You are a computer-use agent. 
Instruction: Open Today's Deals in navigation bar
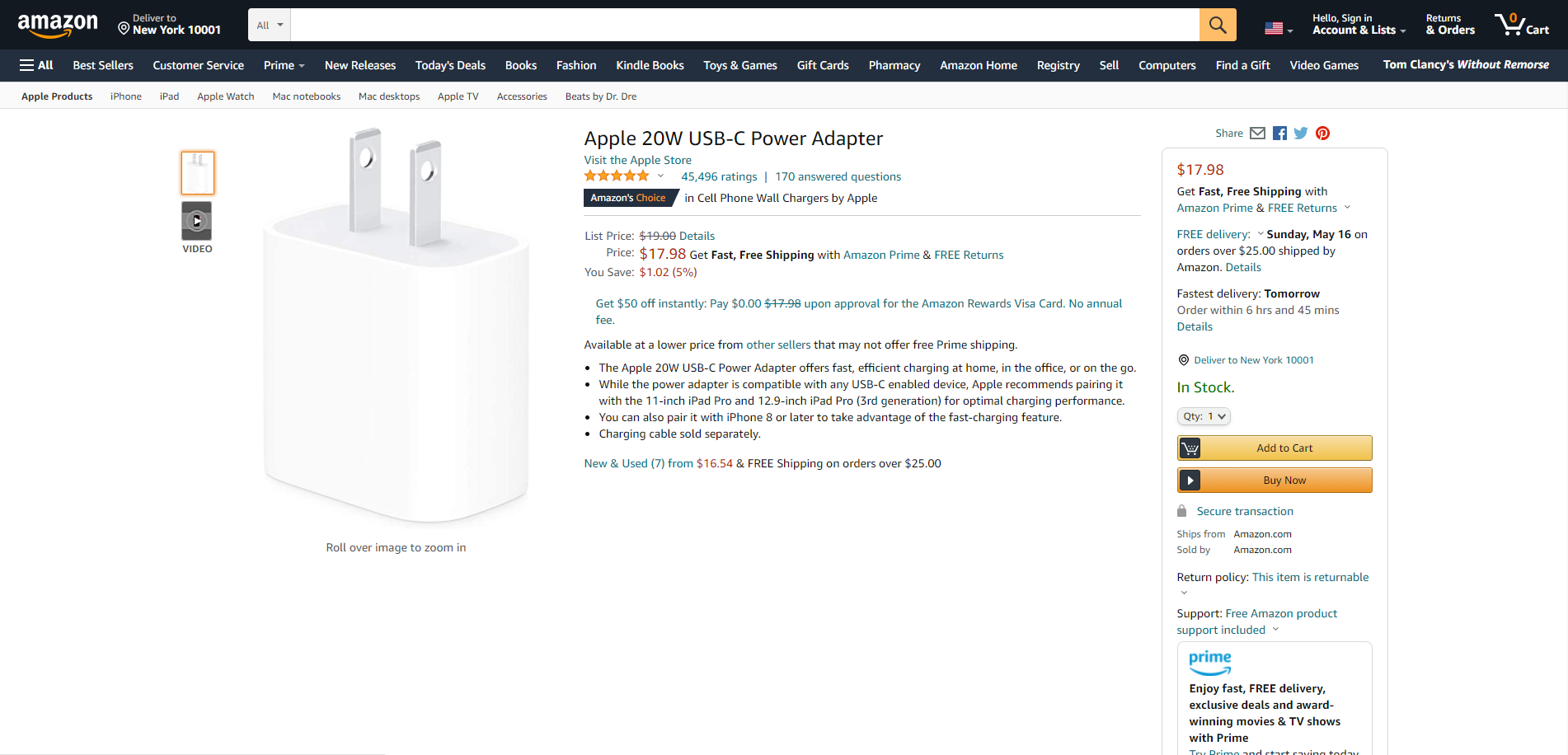[450, 65]
